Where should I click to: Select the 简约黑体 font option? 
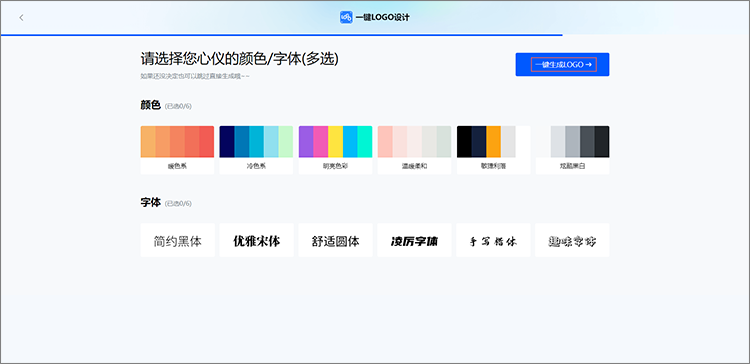tap(177, 241)
